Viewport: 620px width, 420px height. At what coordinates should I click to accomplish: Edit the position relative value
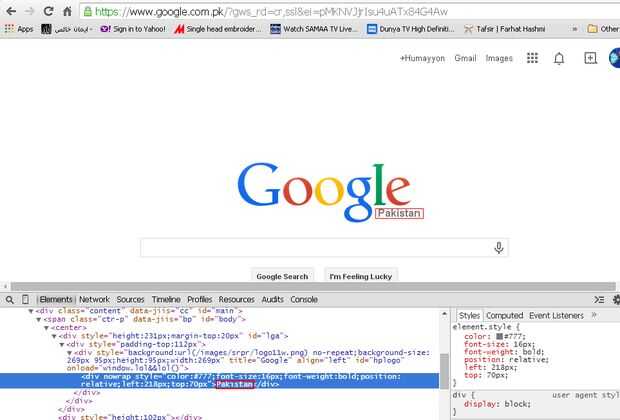click(528, 359)
